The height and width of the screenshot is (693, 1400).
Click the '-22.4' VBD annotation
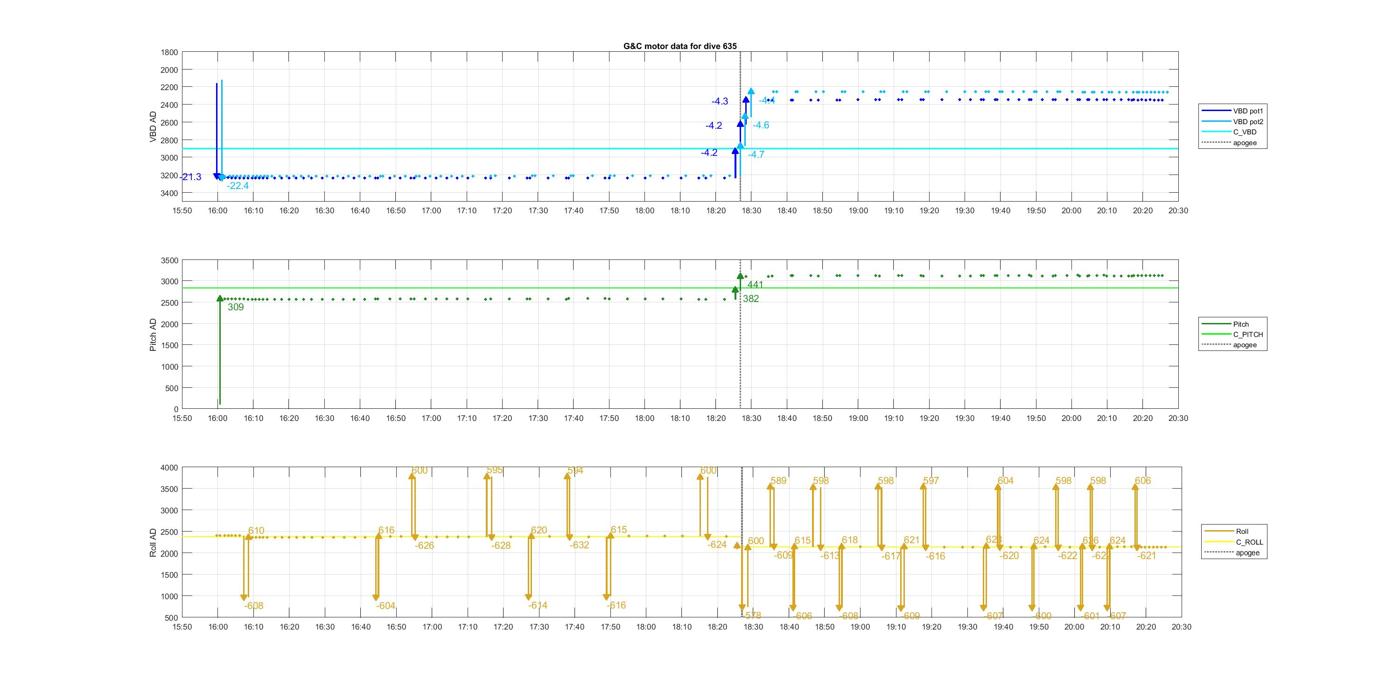pyautogui.click(x=238, y=186)
